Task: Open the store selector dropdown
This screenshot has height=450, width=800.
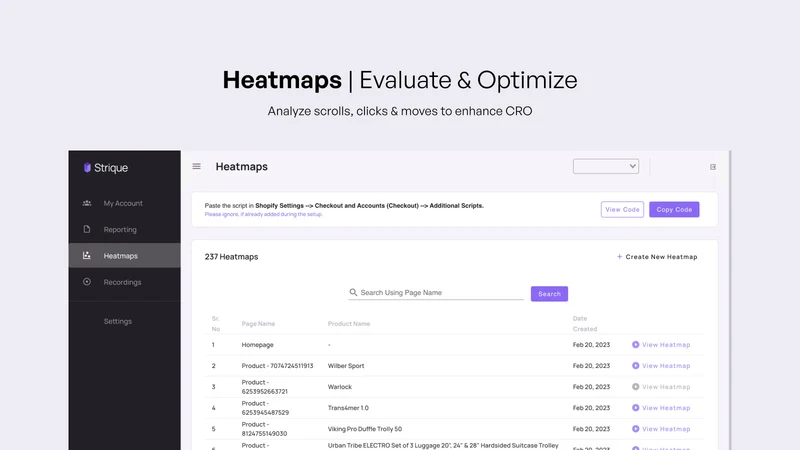Action: click(606, 166)
